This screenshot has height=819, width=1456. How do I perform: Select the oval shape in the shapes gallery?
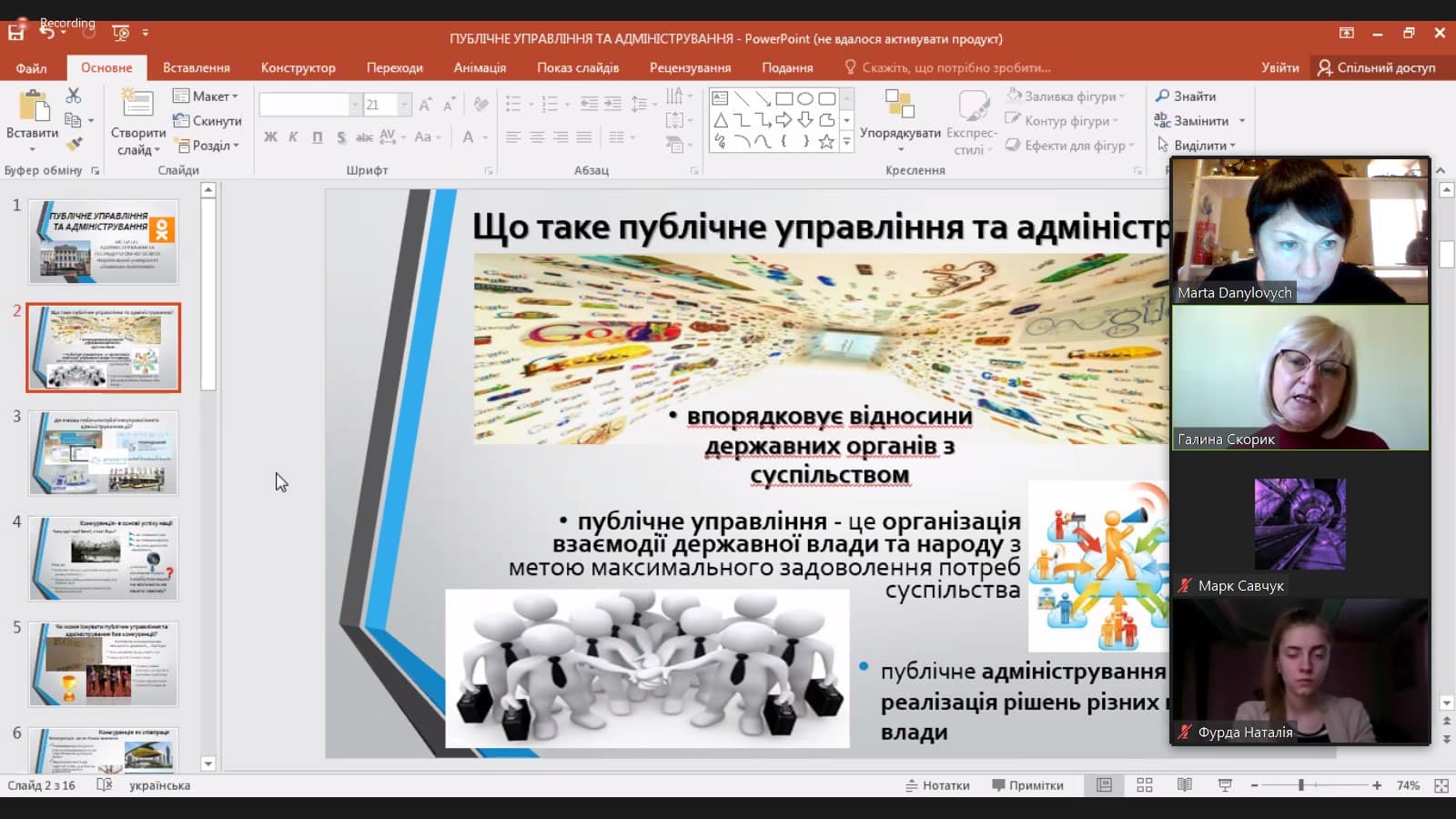click(x=805, y=98)
